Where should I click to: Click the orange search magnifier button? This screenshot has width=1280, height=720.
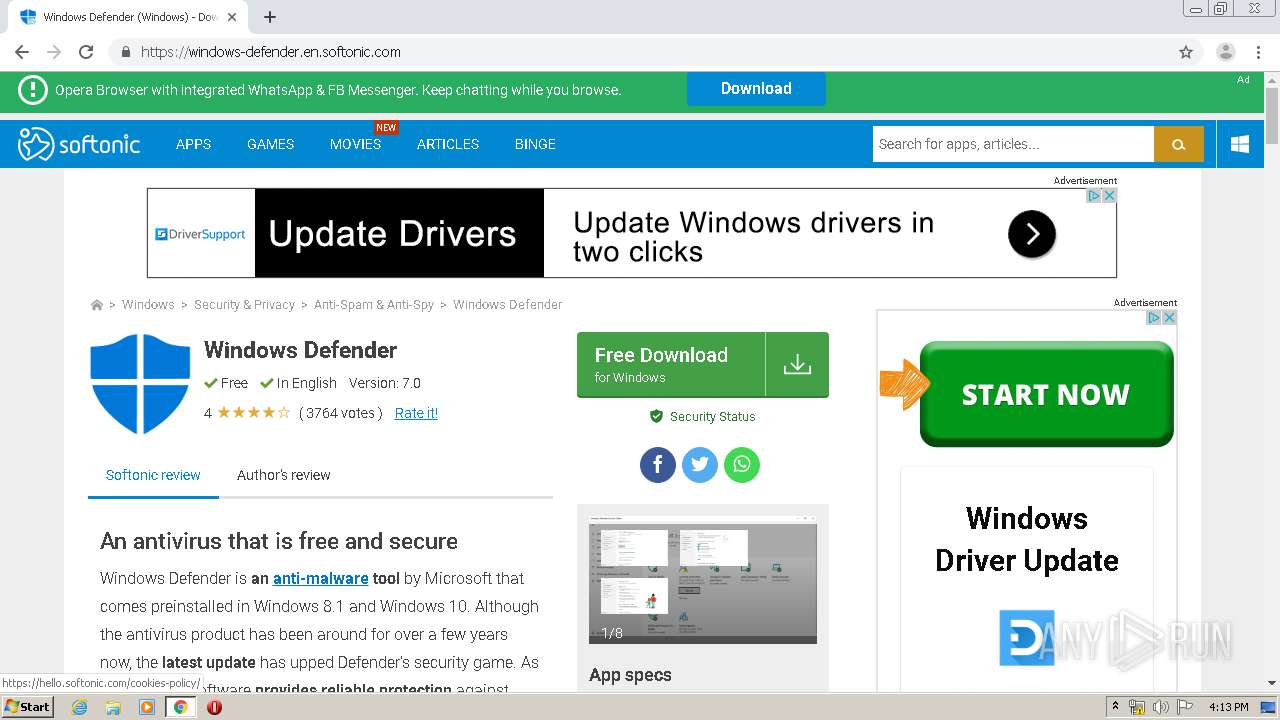(1179, 144)
